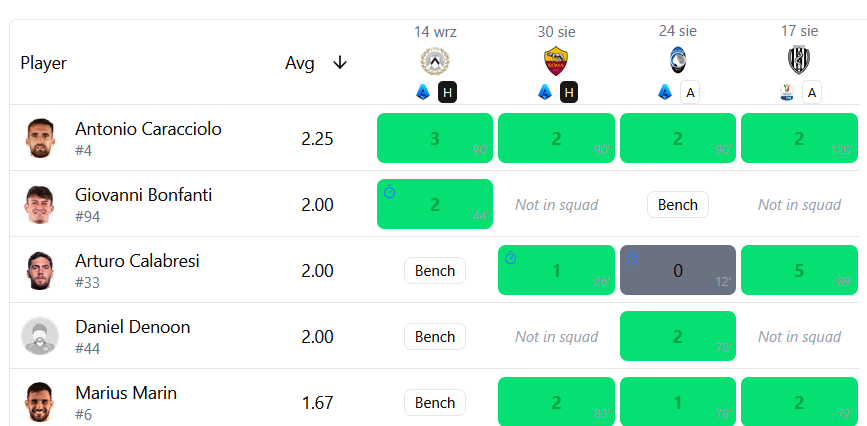
Task: Click the Serie A logo under 14 wrz
Action: 423,92
